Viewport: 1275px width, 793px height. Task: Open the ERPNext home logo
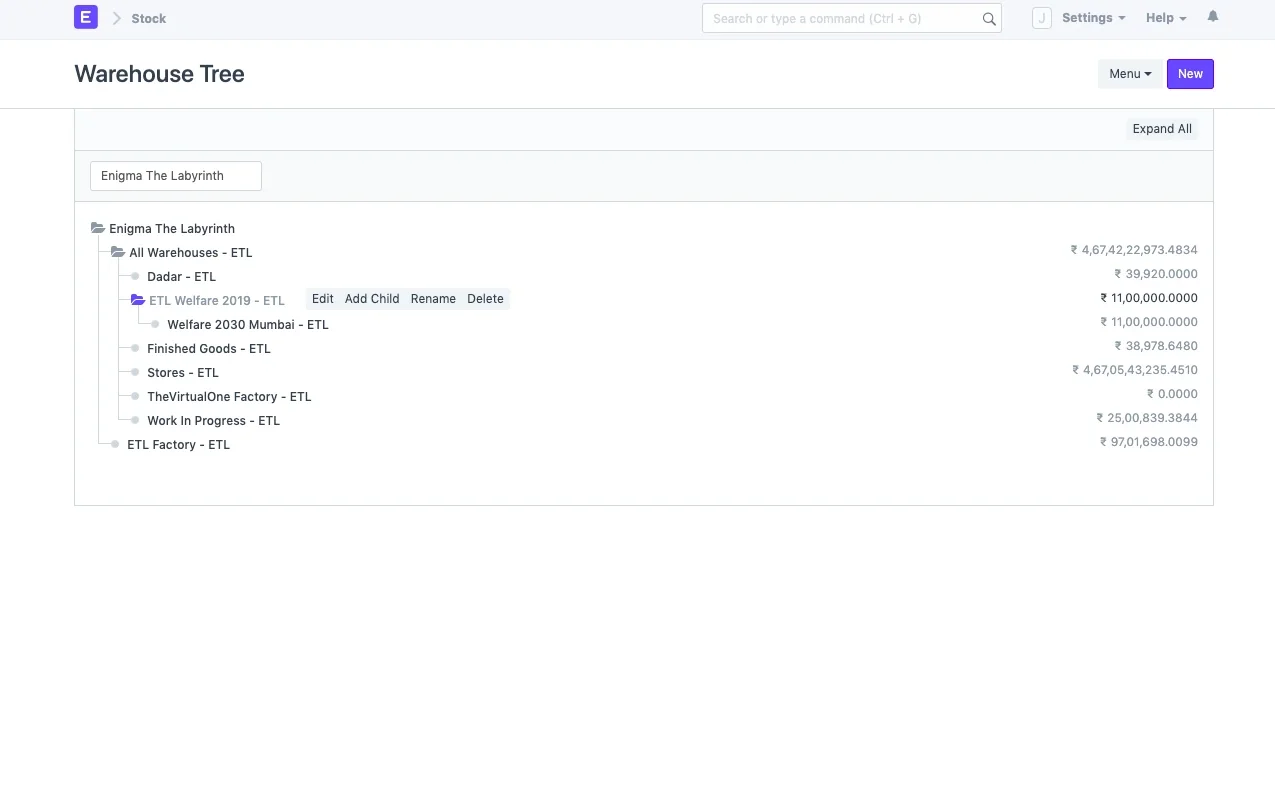click(86, 17)
